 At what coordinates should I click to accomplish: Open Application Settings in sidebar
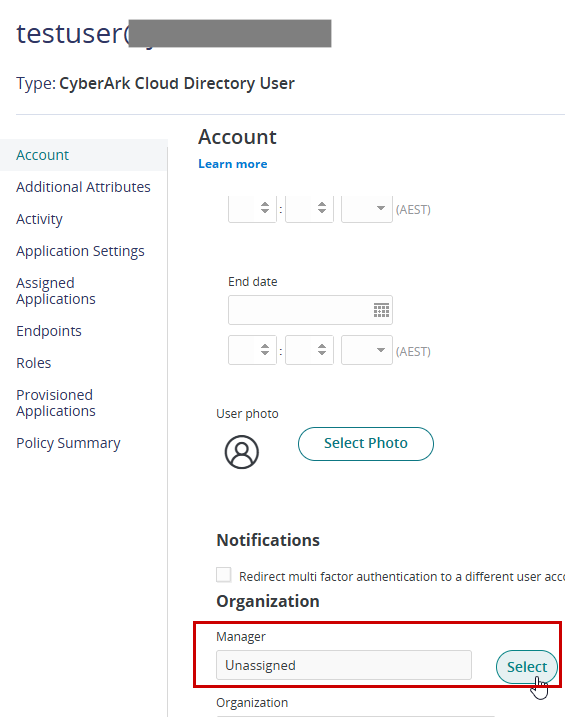click(x=80, y=251)
